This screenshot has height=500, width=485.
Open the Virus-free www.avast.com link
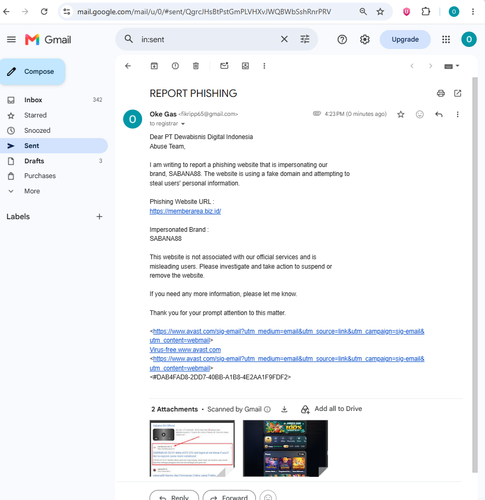[x=185, y=350]
